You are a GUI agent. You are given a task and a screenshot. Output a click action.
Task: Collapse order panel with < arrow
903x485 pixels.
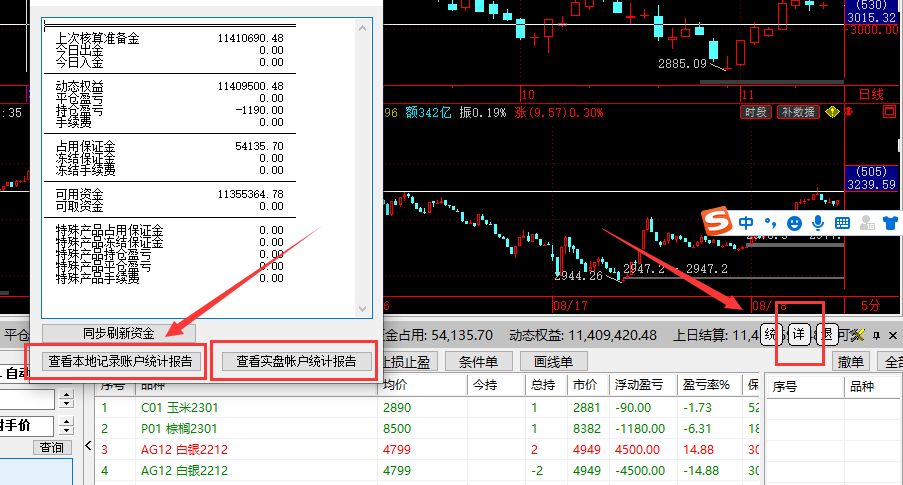pyautogui.click(x=88, y=445)
